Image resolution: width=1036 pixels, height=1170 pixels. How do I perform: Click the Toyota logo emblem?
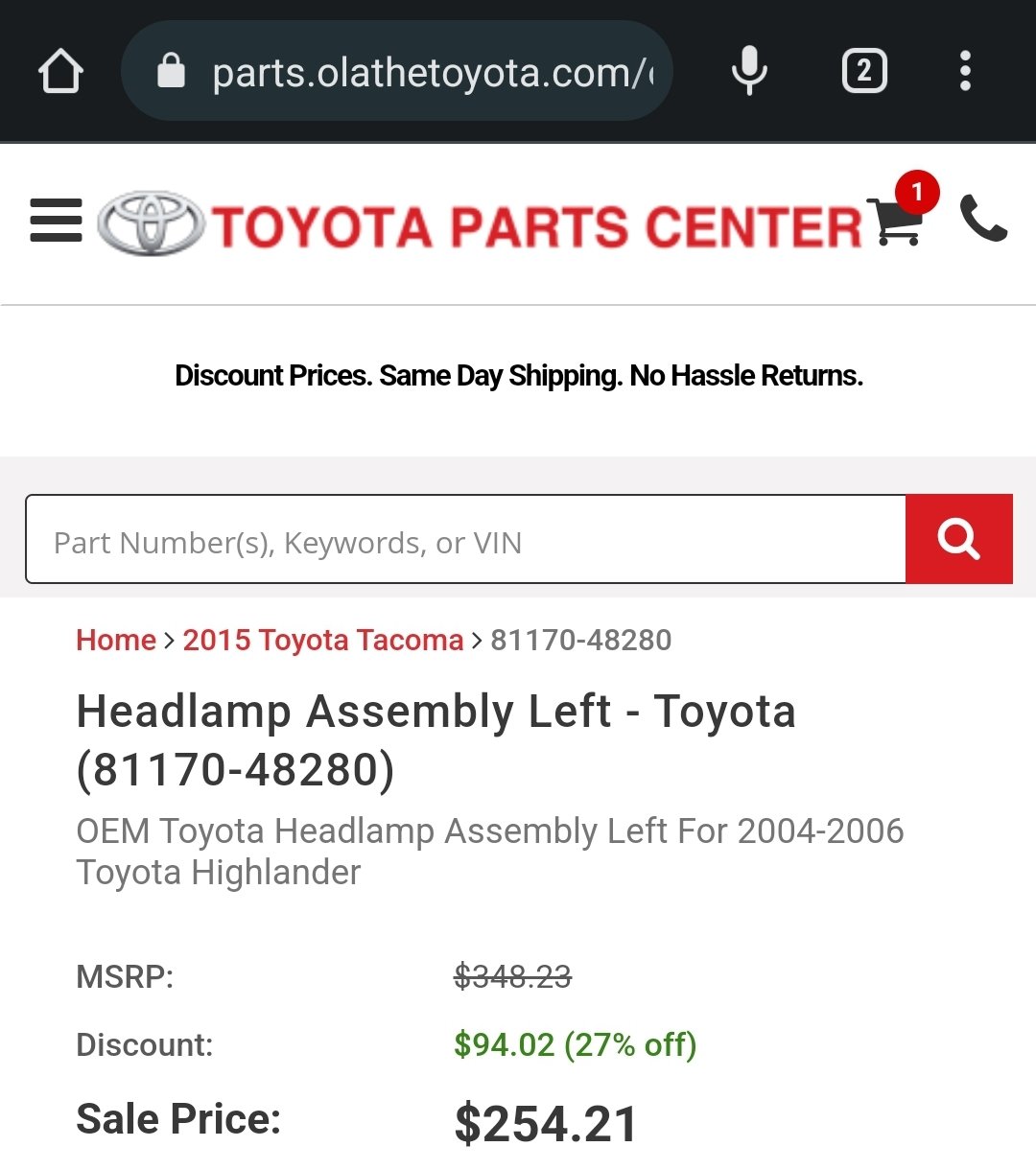pyautogui.click(x=152, y=223)
